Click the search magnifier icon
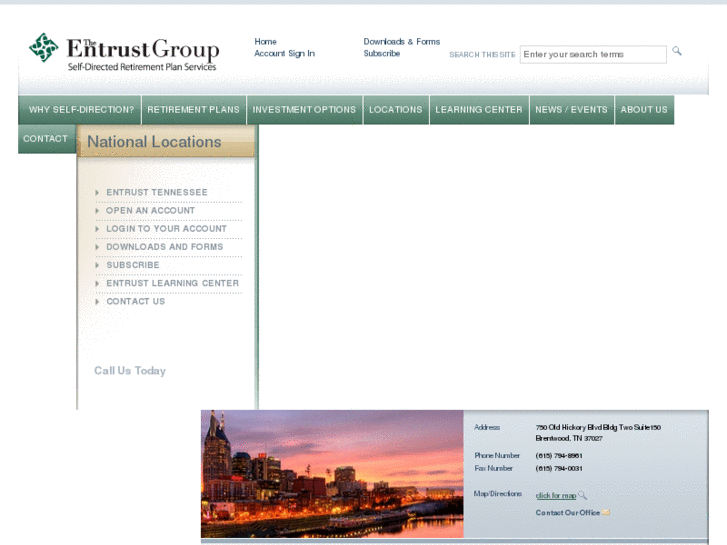Viewport: 727px width, 545px height. pos(677,51)
